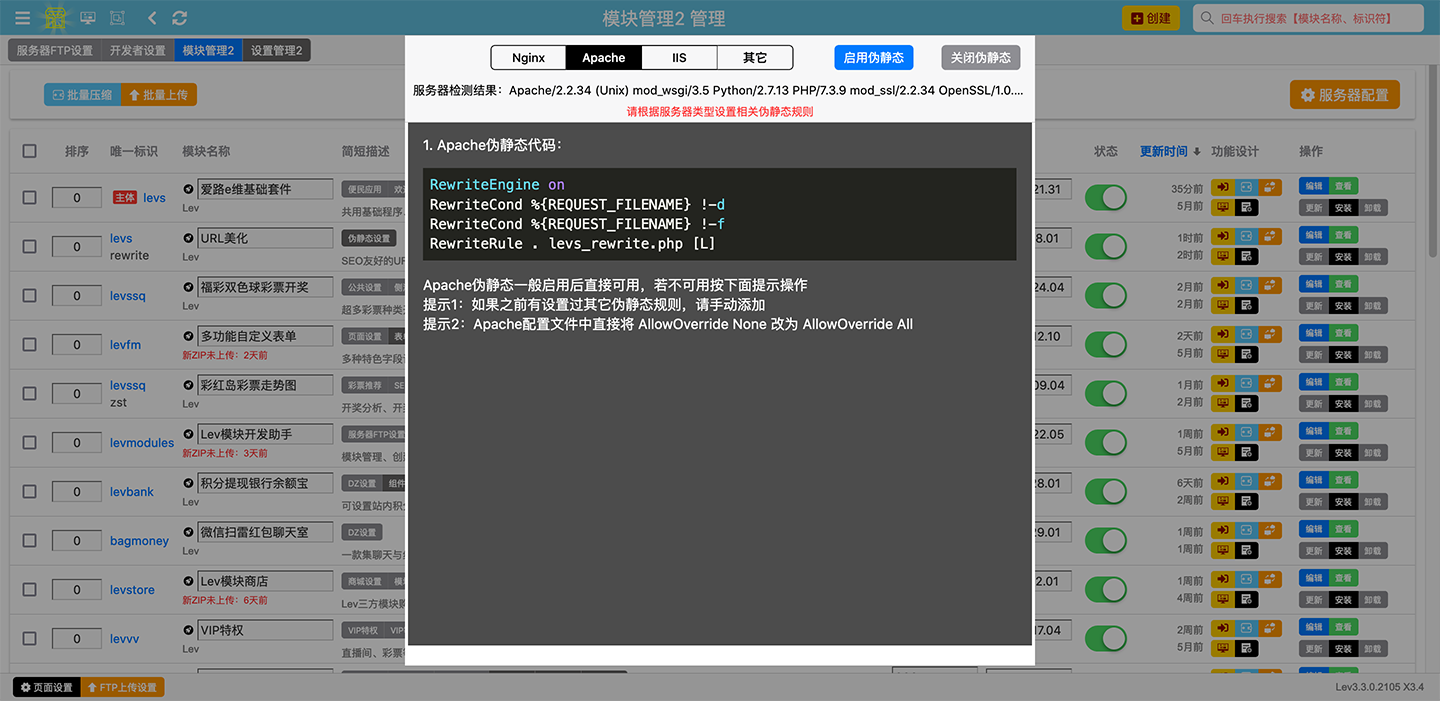Select the 其它 server tab
The image size is (1440, 701).
tap(755, 58)
